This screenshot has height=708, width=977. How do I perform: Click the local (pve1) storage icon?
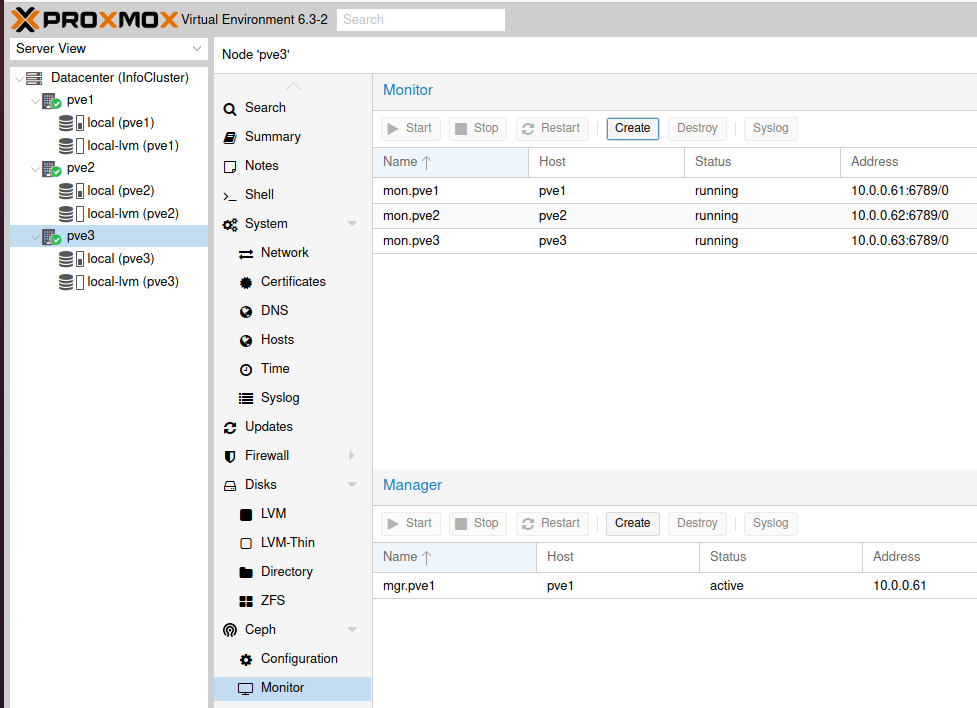71,123
